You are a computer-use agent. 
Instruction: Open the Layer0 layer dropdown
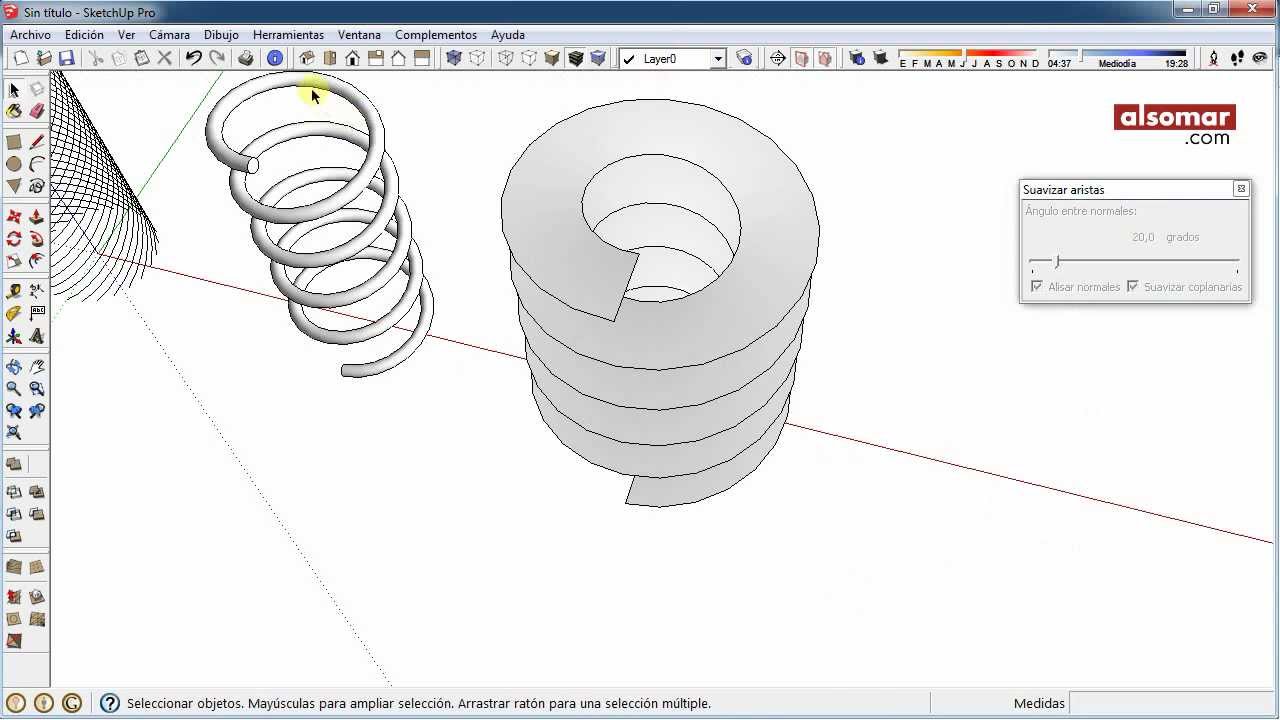(717, 59)
